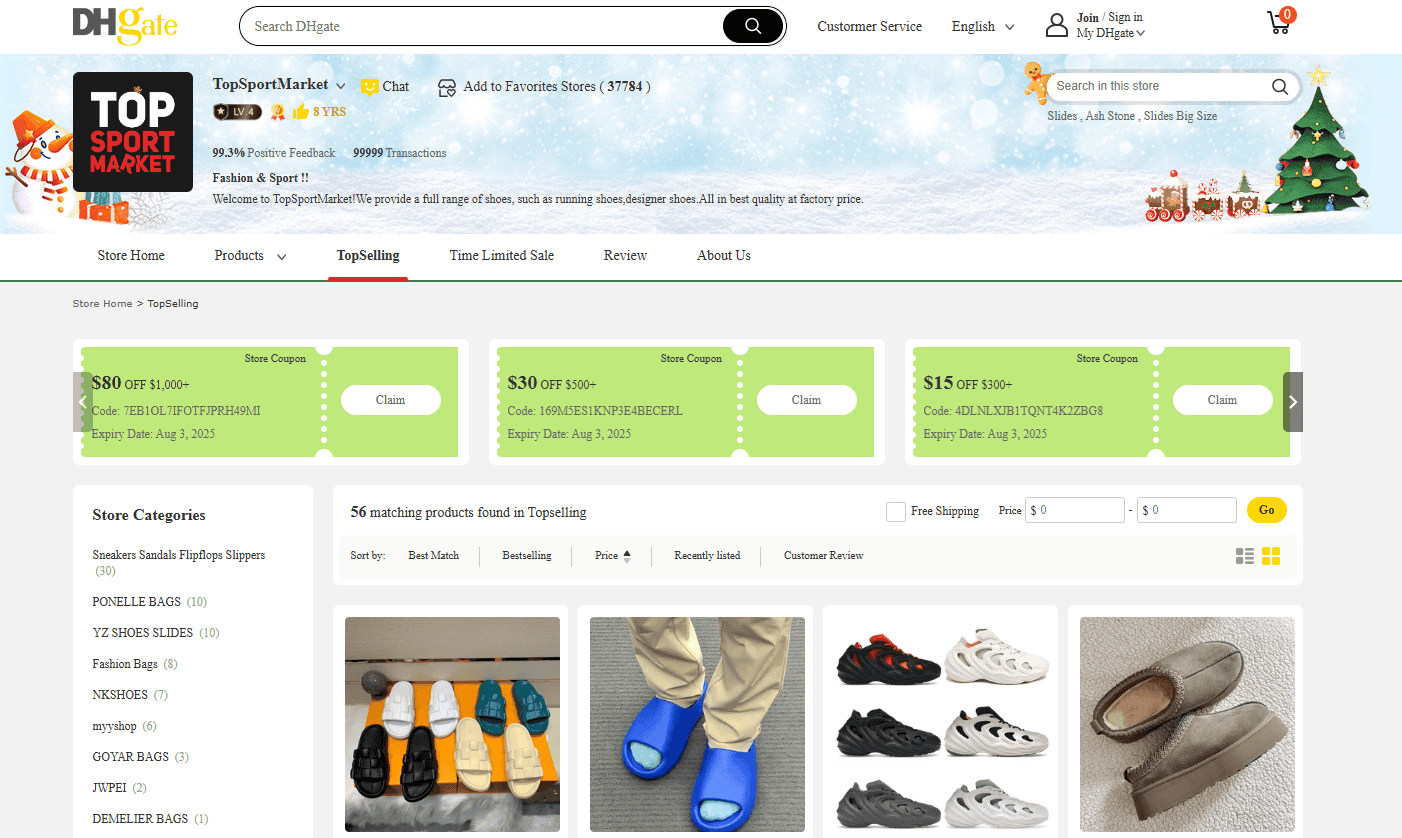Click the search magnifier in the DHgate search bar
Screen dimensions: 1402x838
pos(752,26)
